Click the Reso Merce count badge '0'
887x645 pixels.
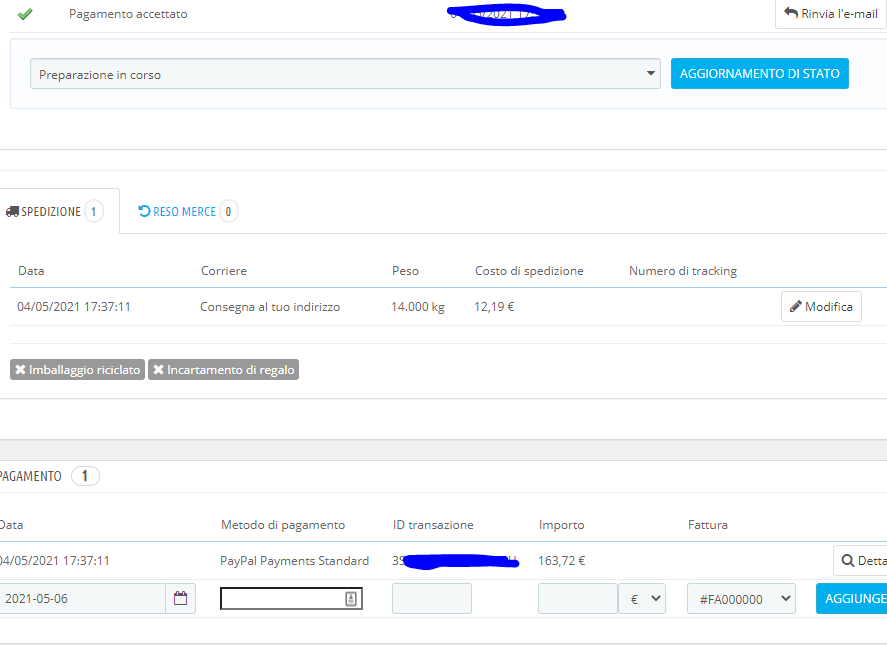pos(229,212)
